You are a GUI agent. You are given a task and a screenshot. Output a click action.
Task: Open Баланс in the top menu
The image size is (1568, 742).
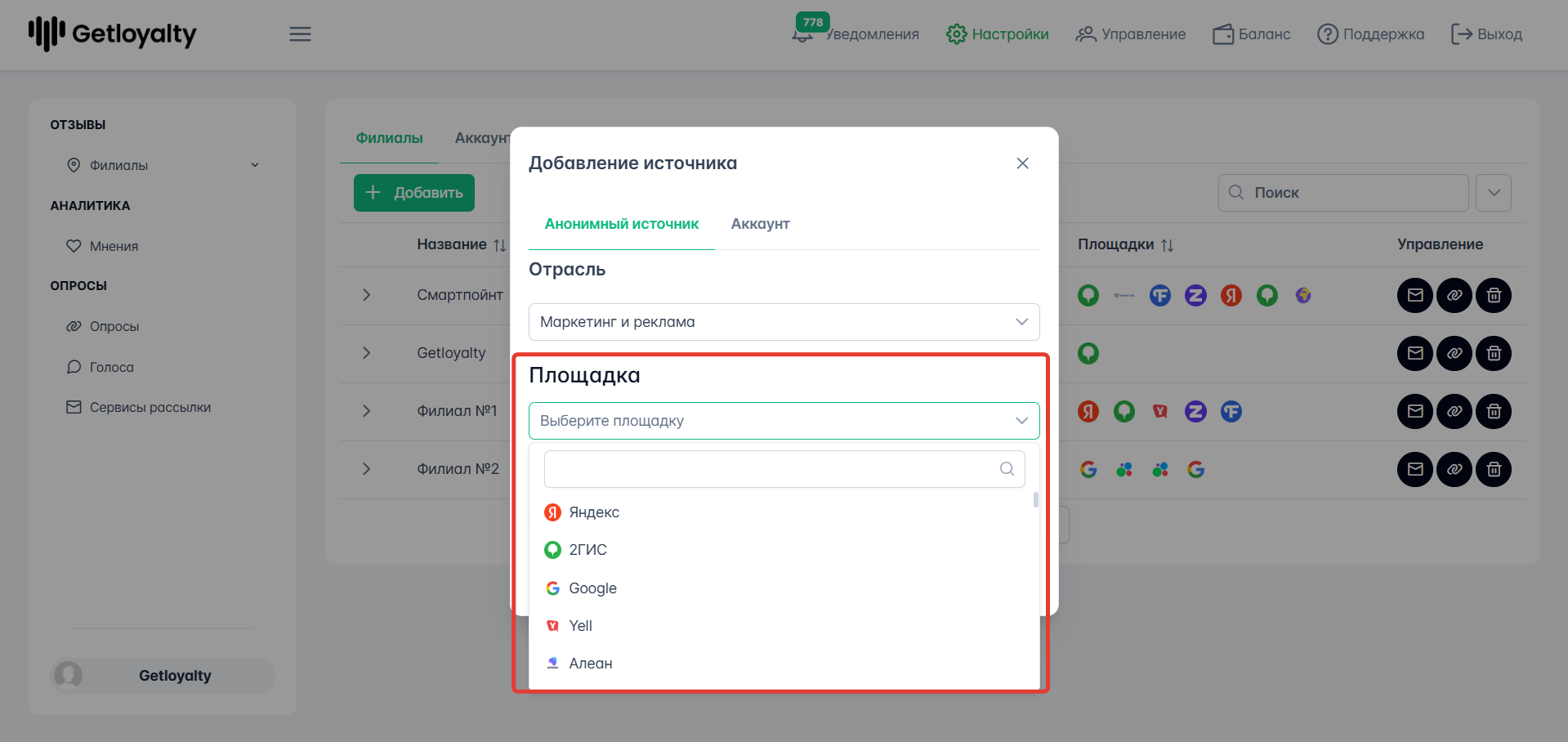tap(1252, 34)
